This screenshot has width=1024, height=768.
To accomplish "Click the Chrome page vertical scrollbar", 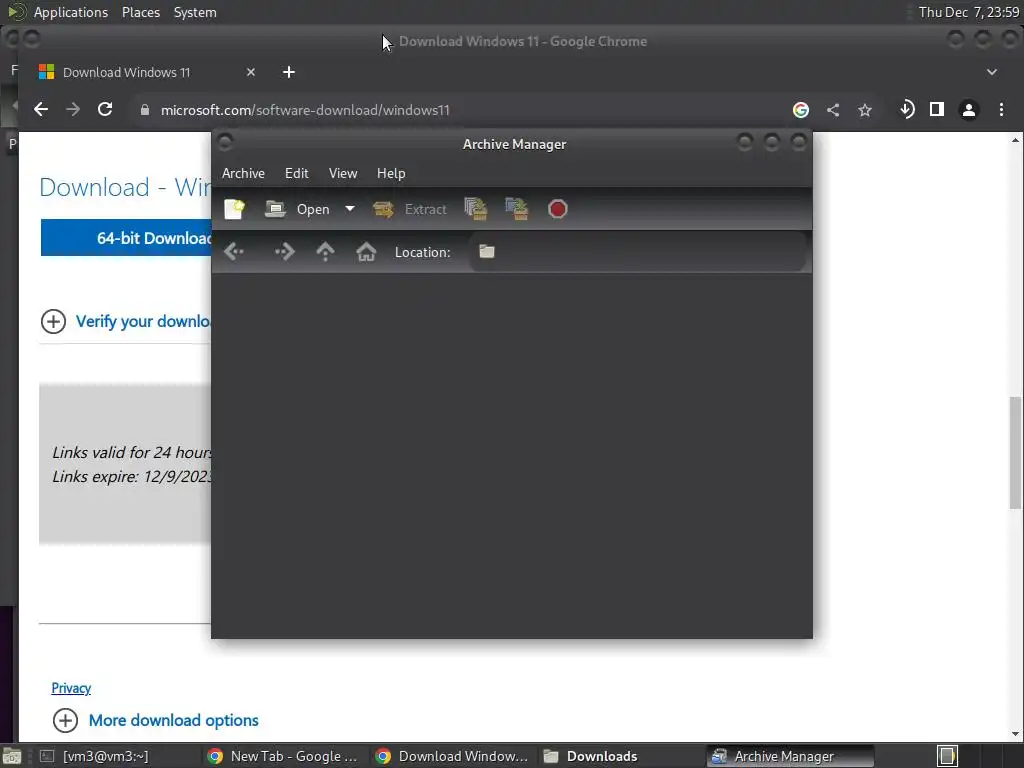I will [1015, 453].
